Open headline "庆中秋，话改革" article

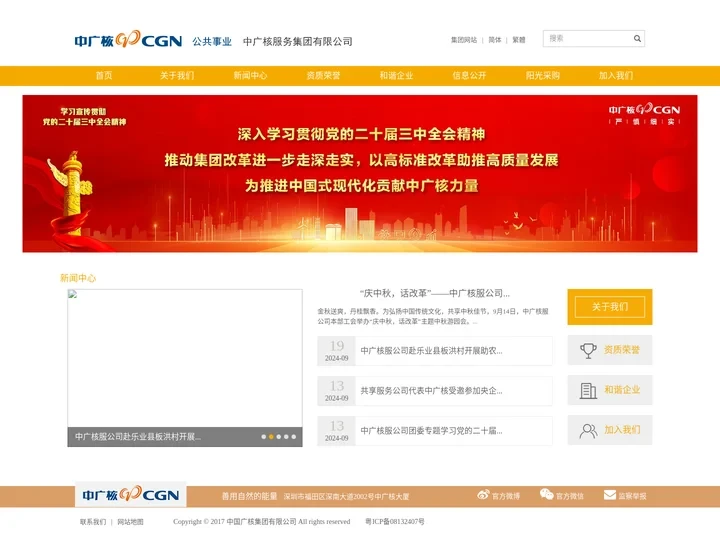coord(434,293)
